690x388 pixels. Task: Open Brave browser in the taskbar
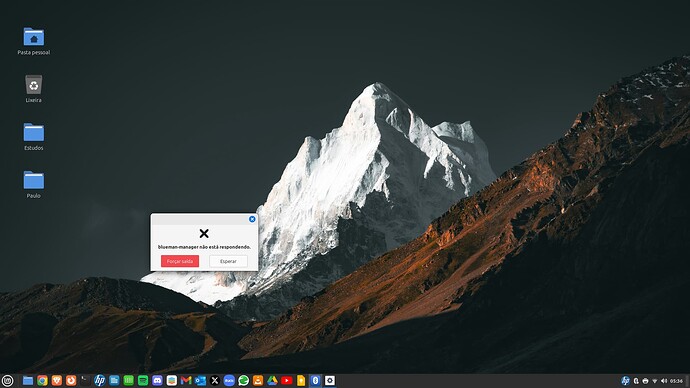pyautogui.click(x=57, y=381)
